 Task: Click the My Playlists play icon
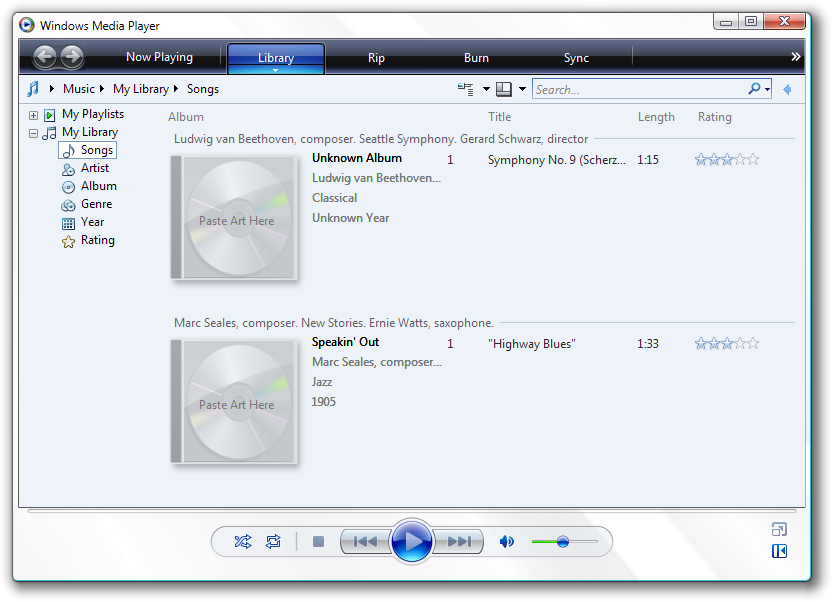click(49, 115)
